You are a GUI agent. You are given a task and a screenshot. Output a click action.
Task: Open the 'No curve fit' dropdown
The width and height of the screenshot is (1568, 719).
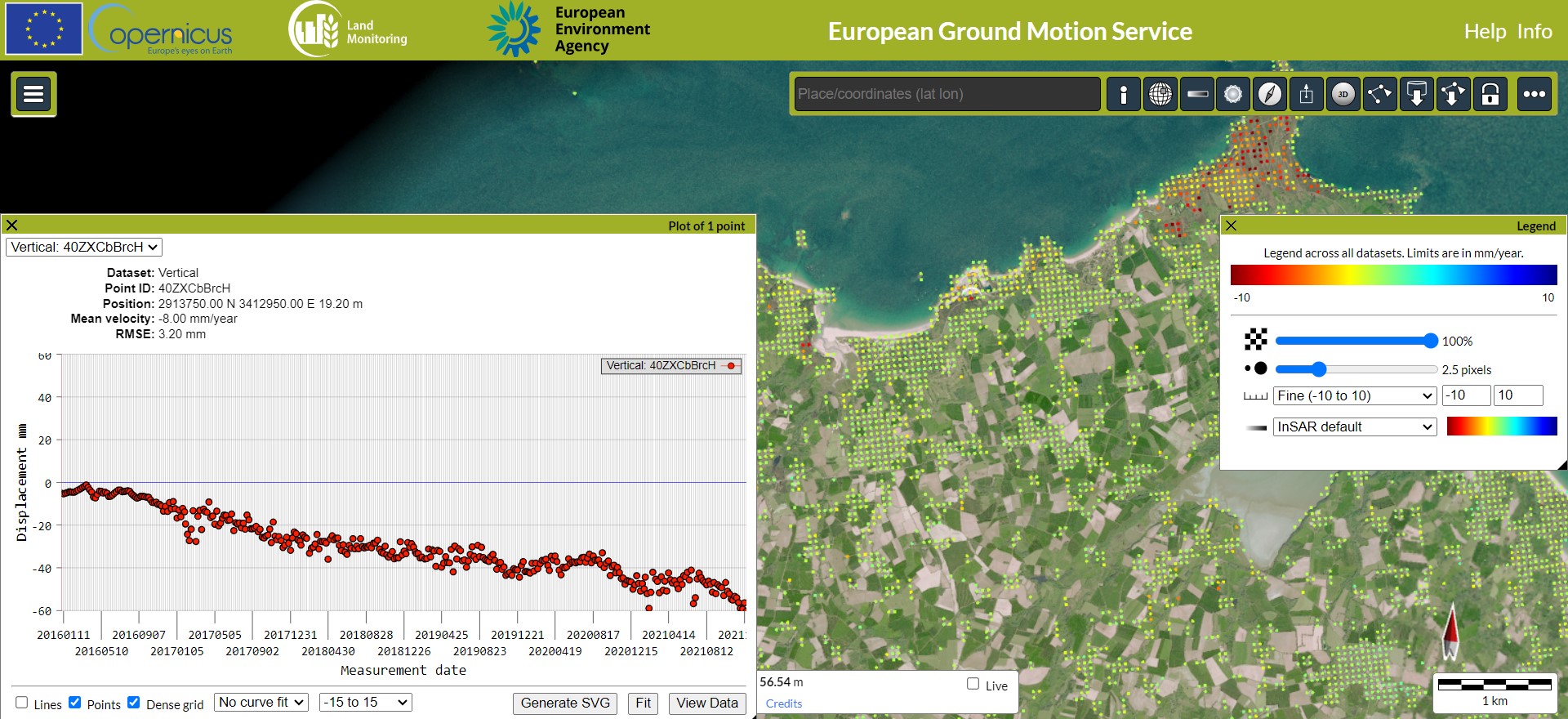point(261,703)
